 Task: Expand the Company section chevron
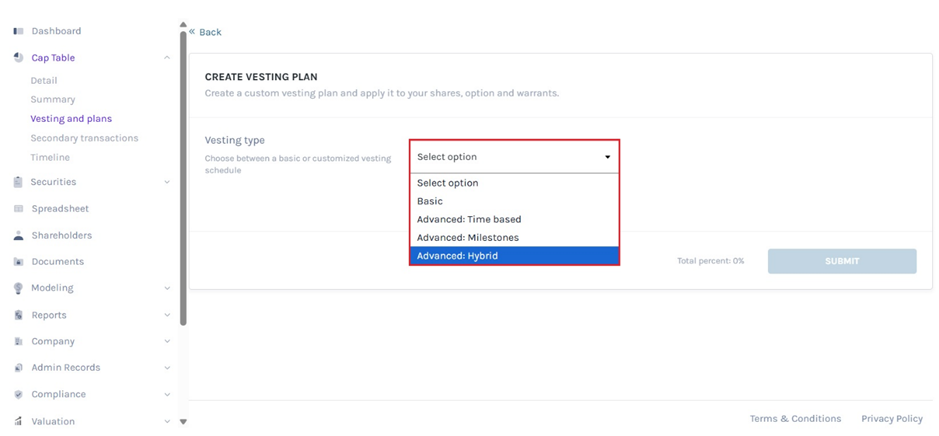pyautogui.click(x=167, y=341)
